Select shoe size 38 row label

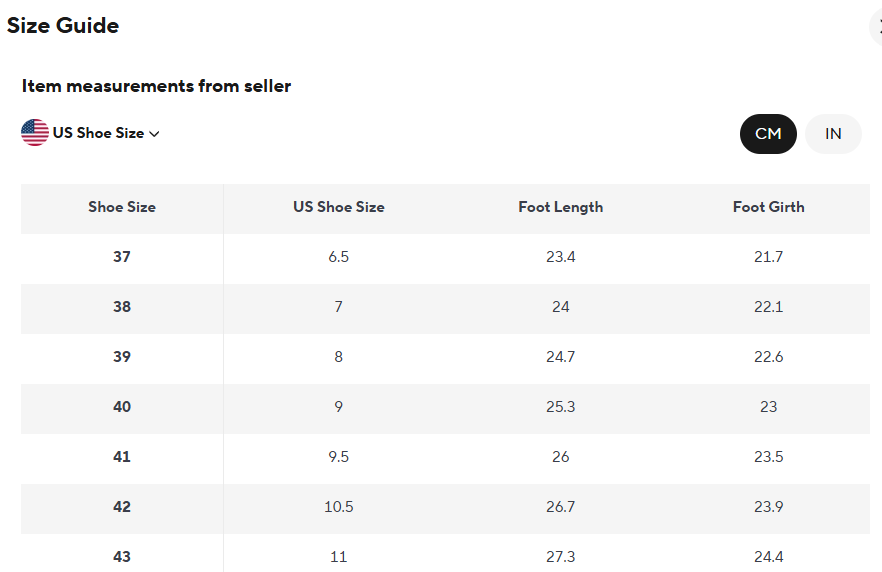[x=122, y=307]
